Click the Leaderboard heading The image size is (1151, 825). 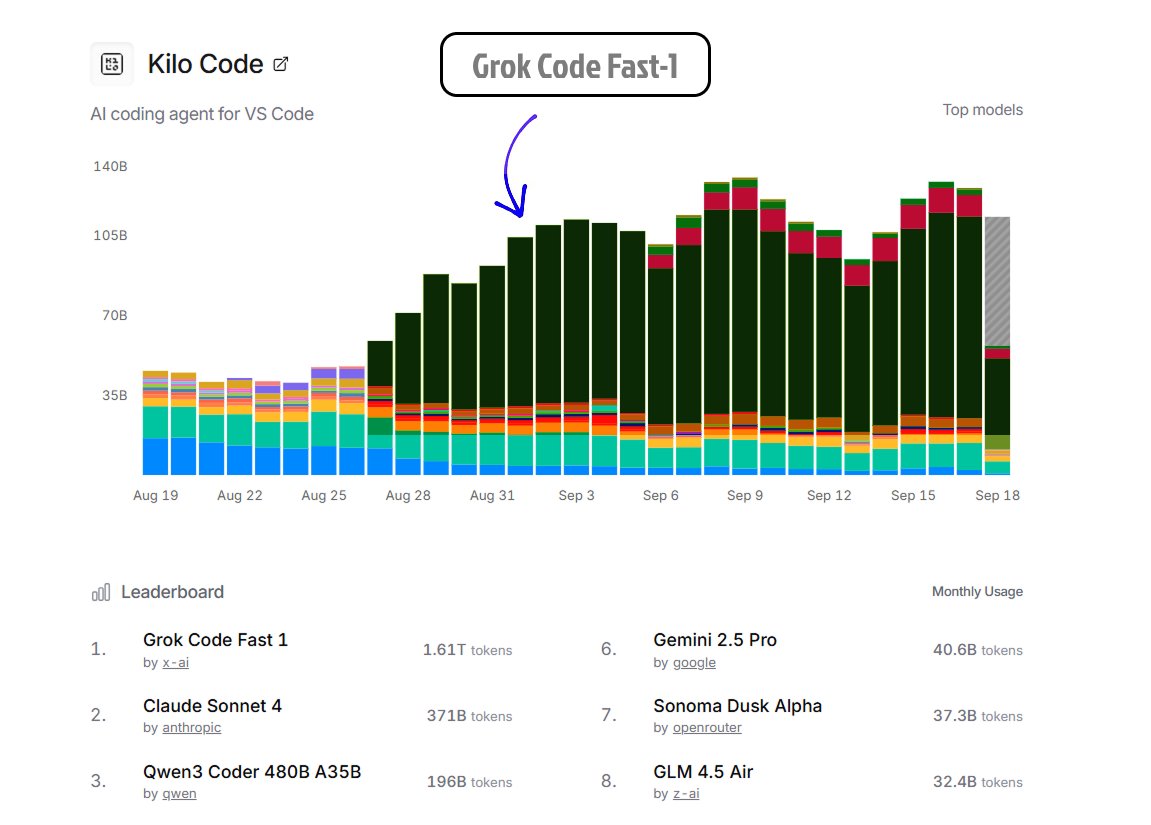click(x=173, y=592)
